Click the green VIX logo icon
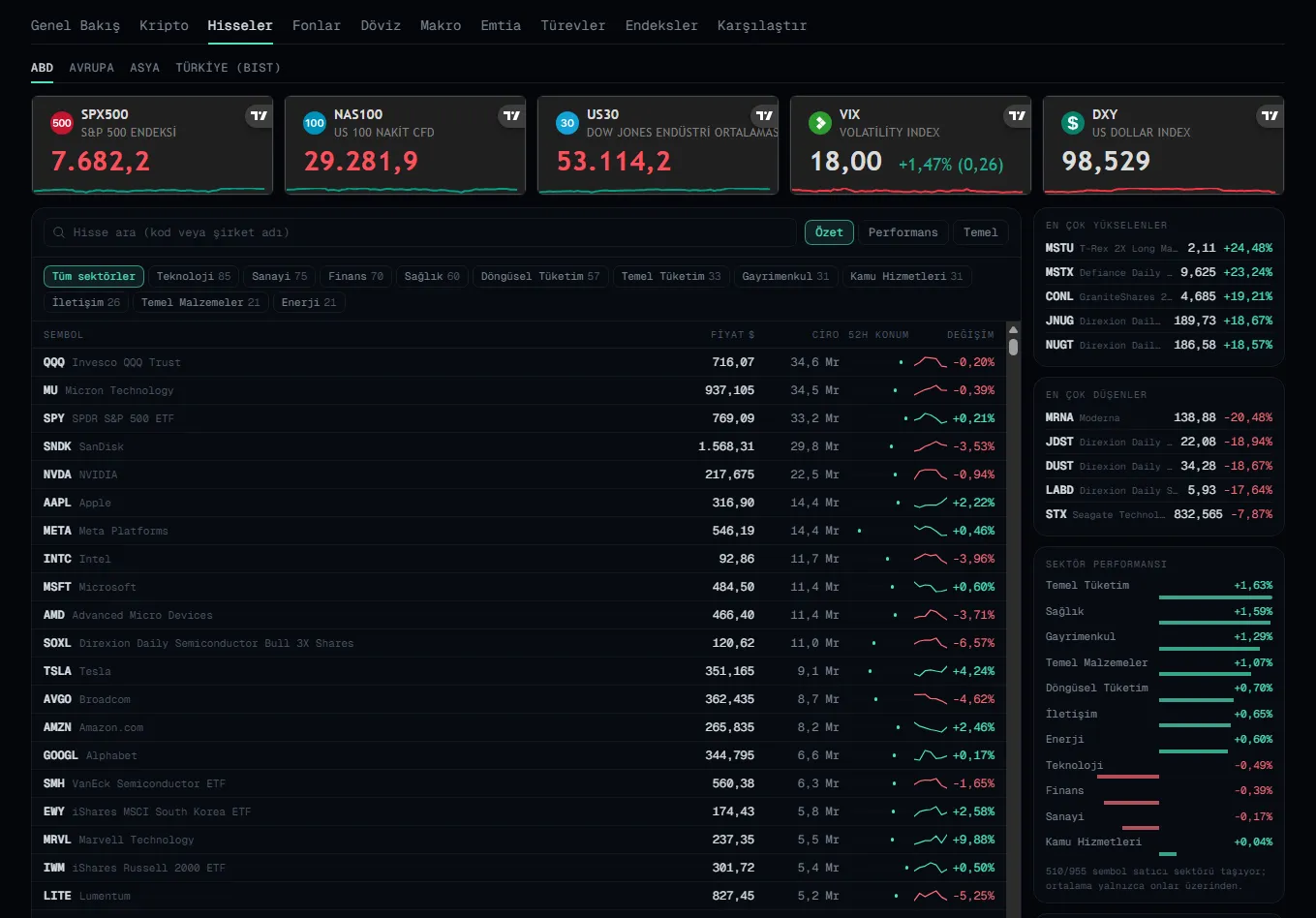This screenshot has height=918, width=1316. 820,123
